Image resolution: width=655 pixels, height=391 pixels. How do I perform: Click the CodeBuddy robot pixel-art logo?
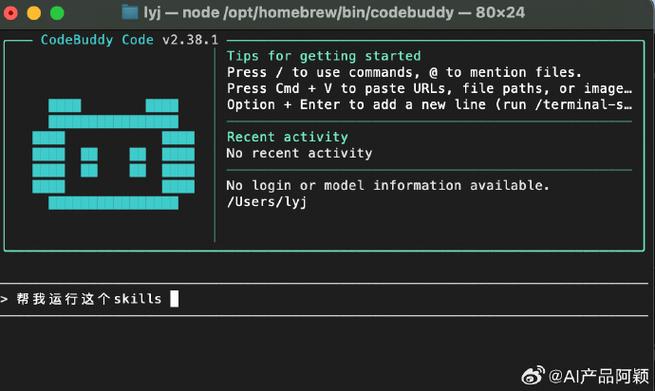pos(113,154)
